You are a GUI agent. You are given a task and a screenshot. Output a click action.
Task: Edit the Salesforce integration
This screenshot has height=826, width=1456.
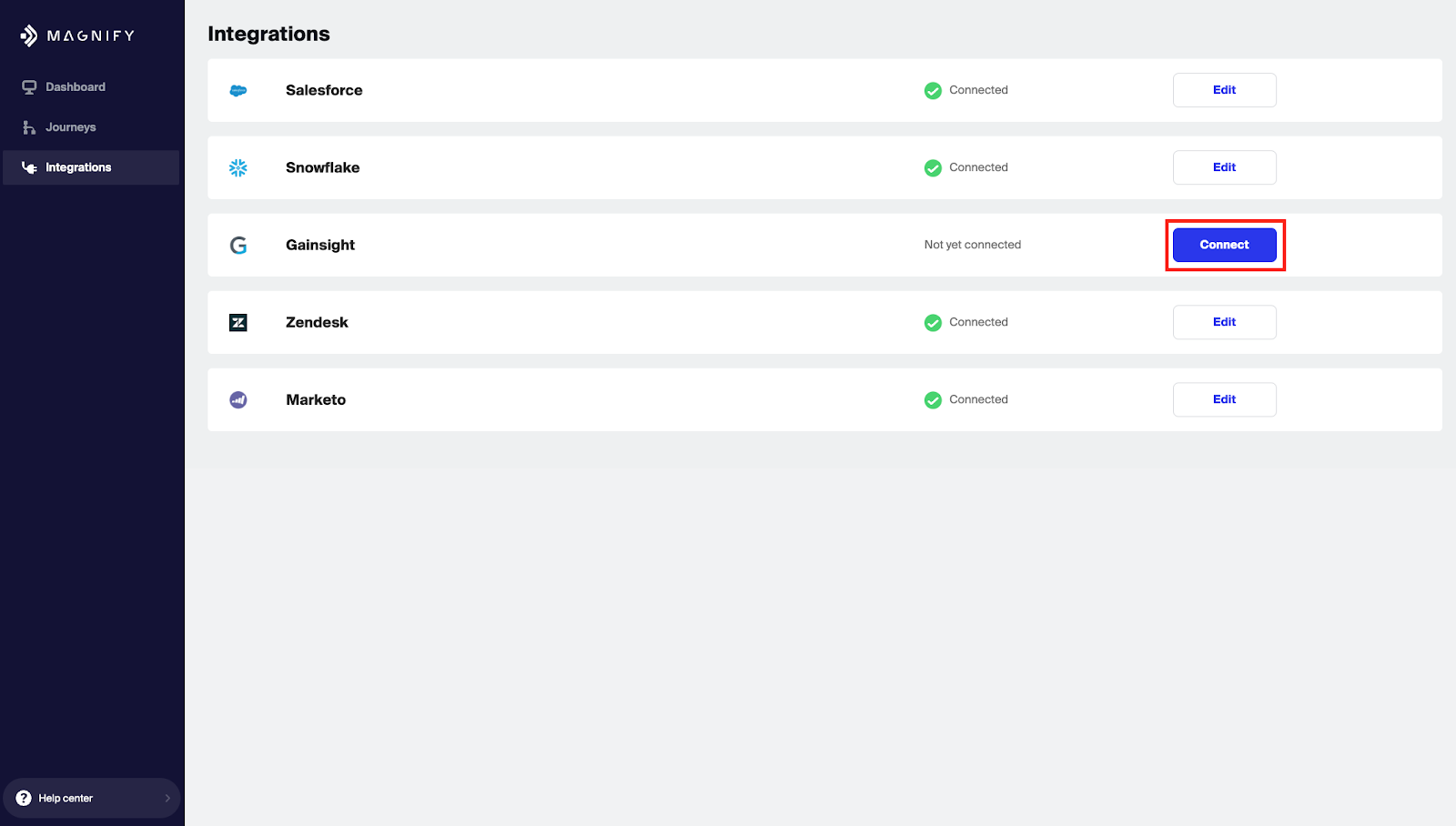click(x=1224, y=90)
